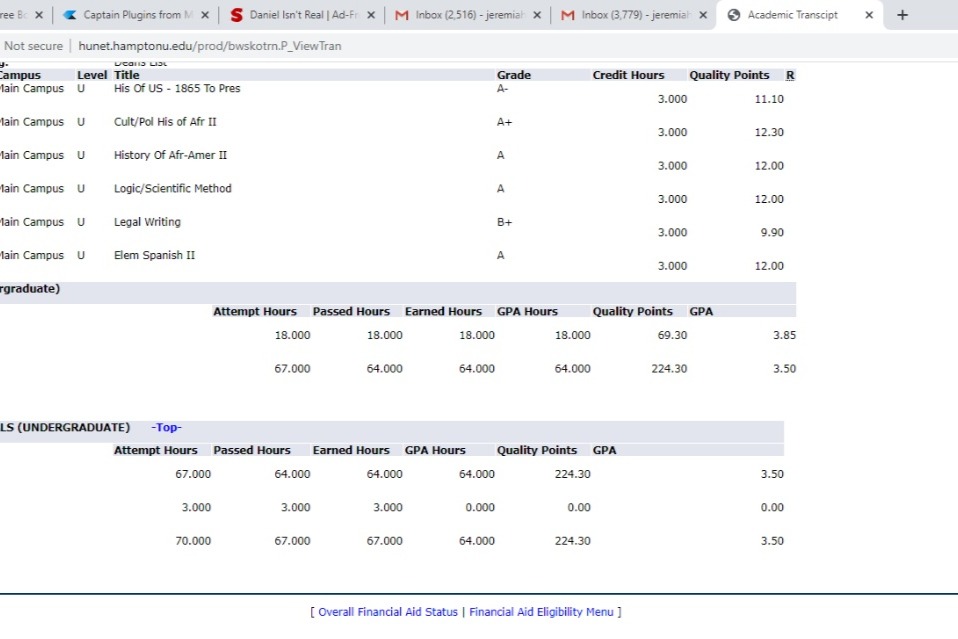Viewport: 958px width, 639px height.
Task: Click the red S favicon on Daniel Isn't Real tab
Action: pyautogui.click(x=236, y=15)
